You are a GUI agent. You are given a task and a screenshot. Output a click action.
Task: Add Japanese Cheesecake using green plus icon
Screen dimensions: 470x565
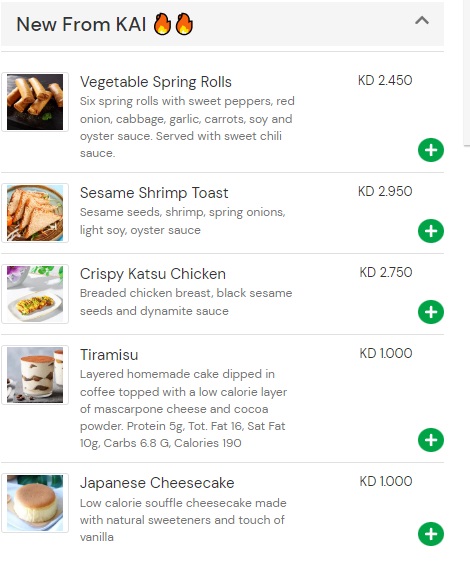click(431, 534)
